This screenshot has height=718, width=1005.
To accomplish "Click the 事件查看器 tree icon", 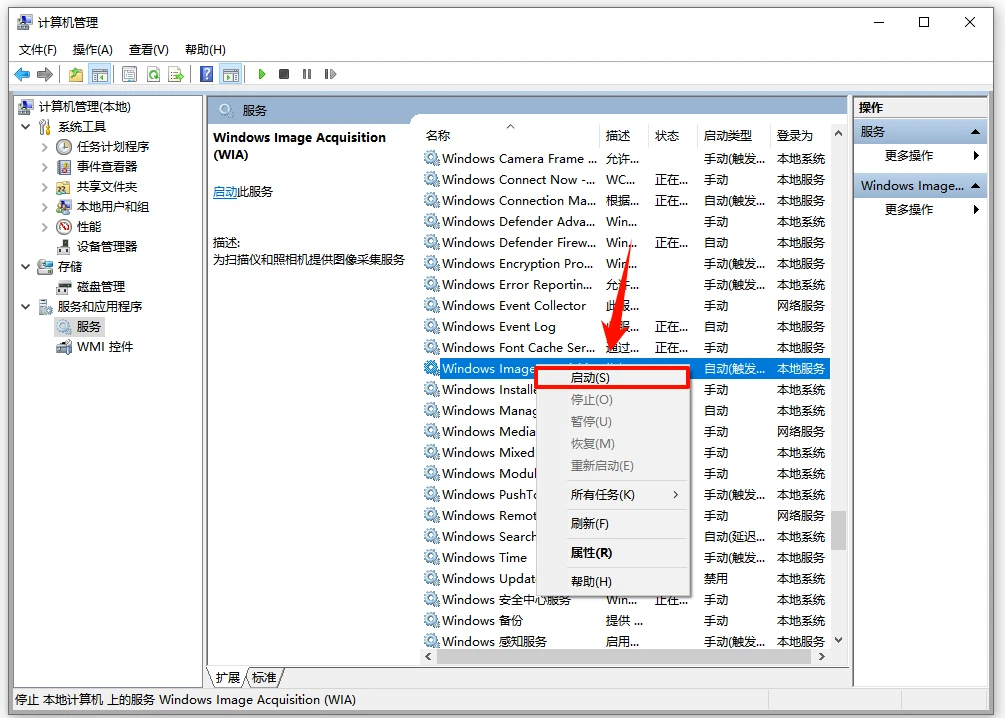I will tap(63, 167).
